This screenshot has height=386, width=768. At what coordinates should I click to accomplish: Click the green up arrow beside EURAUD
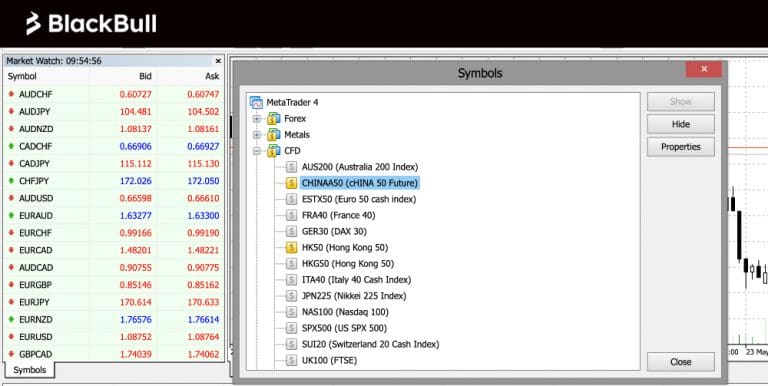point(11,216)
